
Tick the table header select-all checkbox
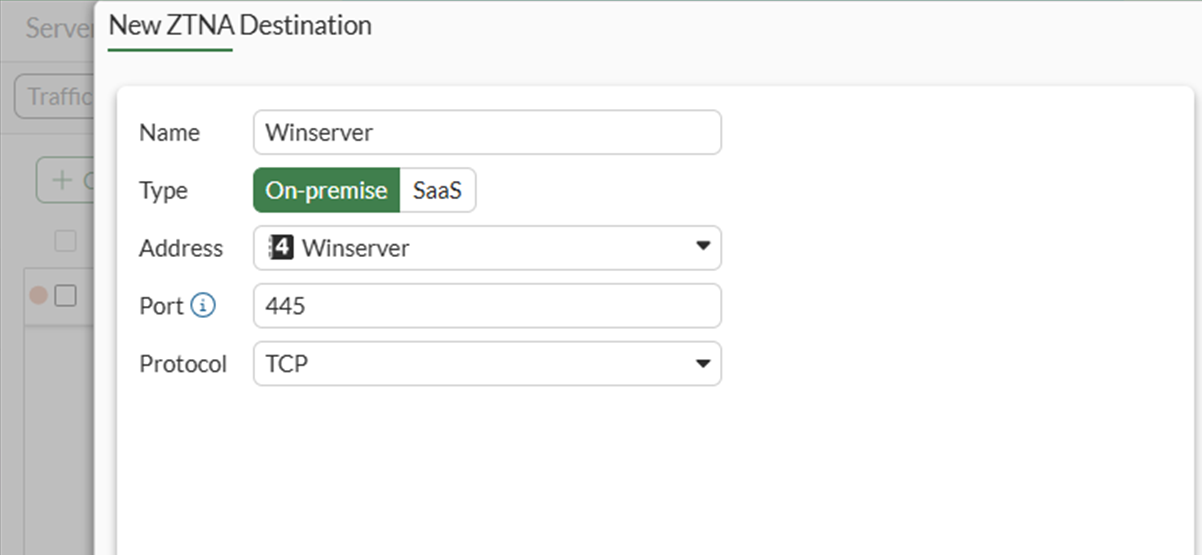click(65, 240)
